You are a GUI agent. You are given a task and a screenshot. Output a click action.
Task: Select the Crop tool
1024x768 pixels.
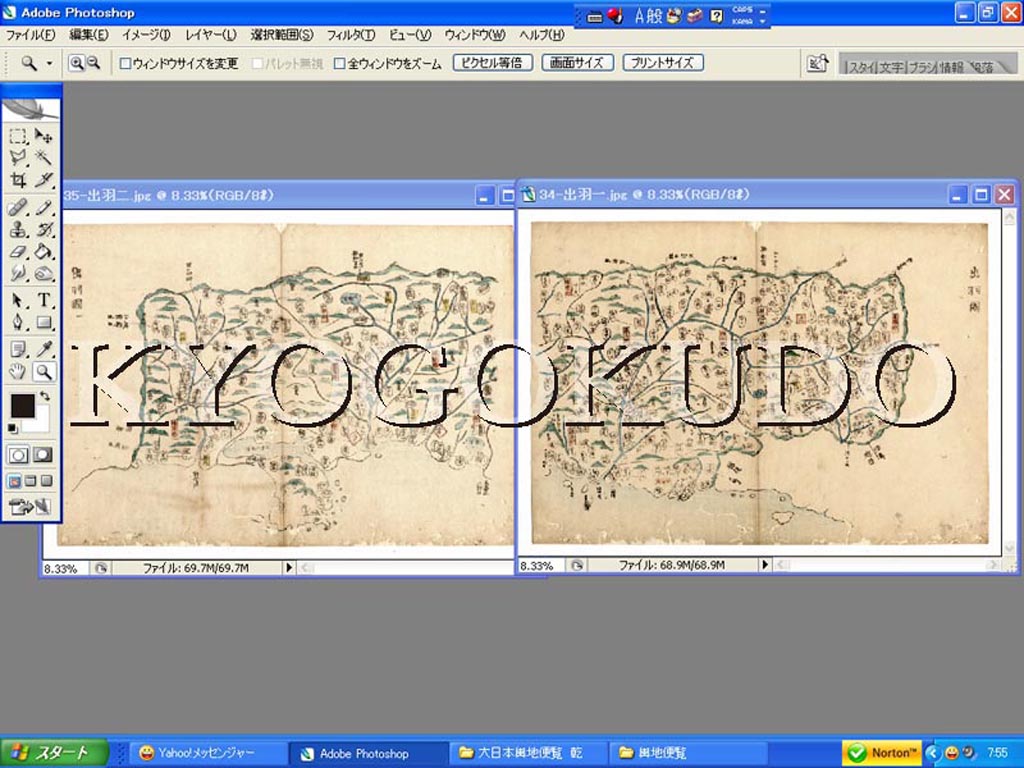click(x=18, y=179)
